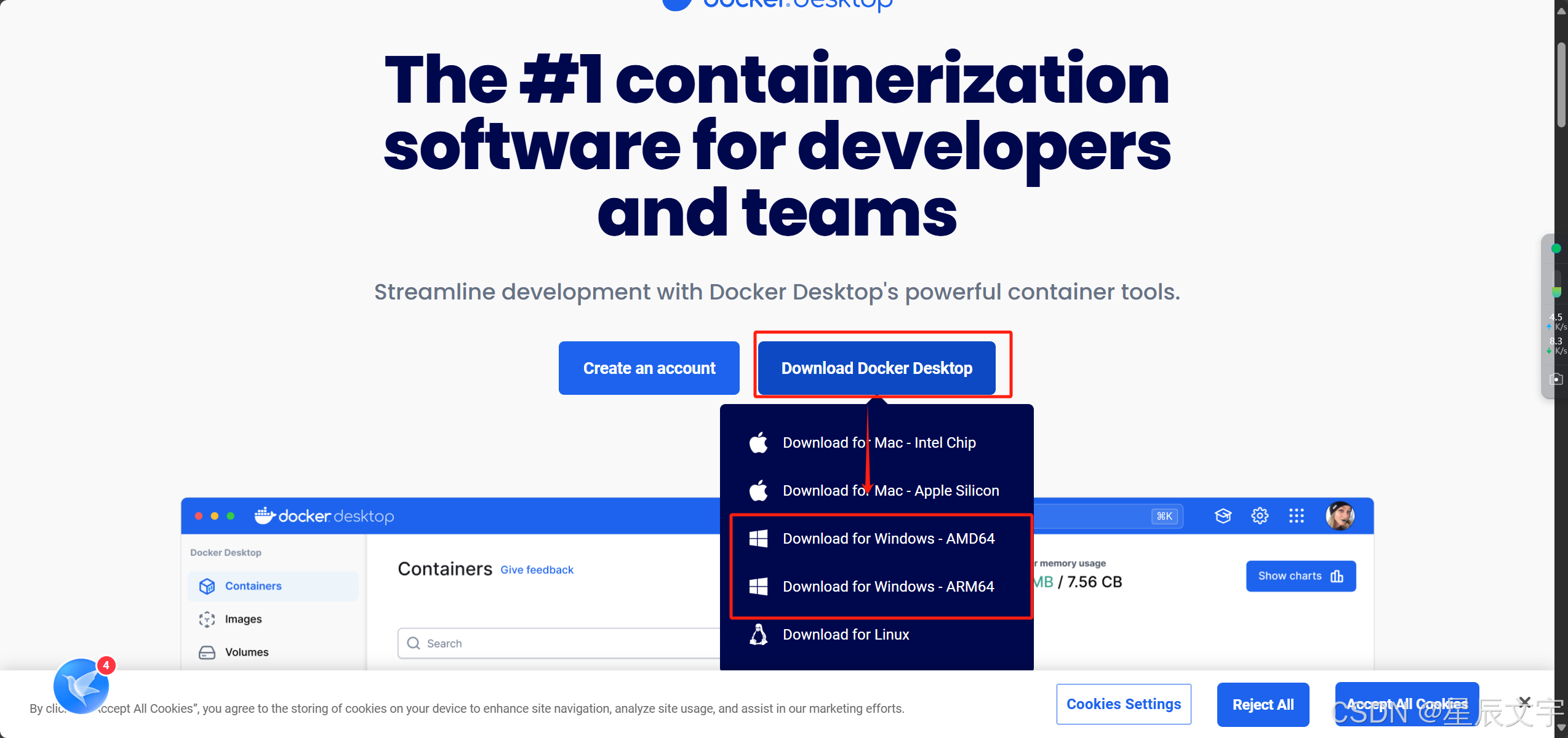The image size is (1568, 738).
Task: Choose Download for Windows - AMD64
Action: pos(888,539)
